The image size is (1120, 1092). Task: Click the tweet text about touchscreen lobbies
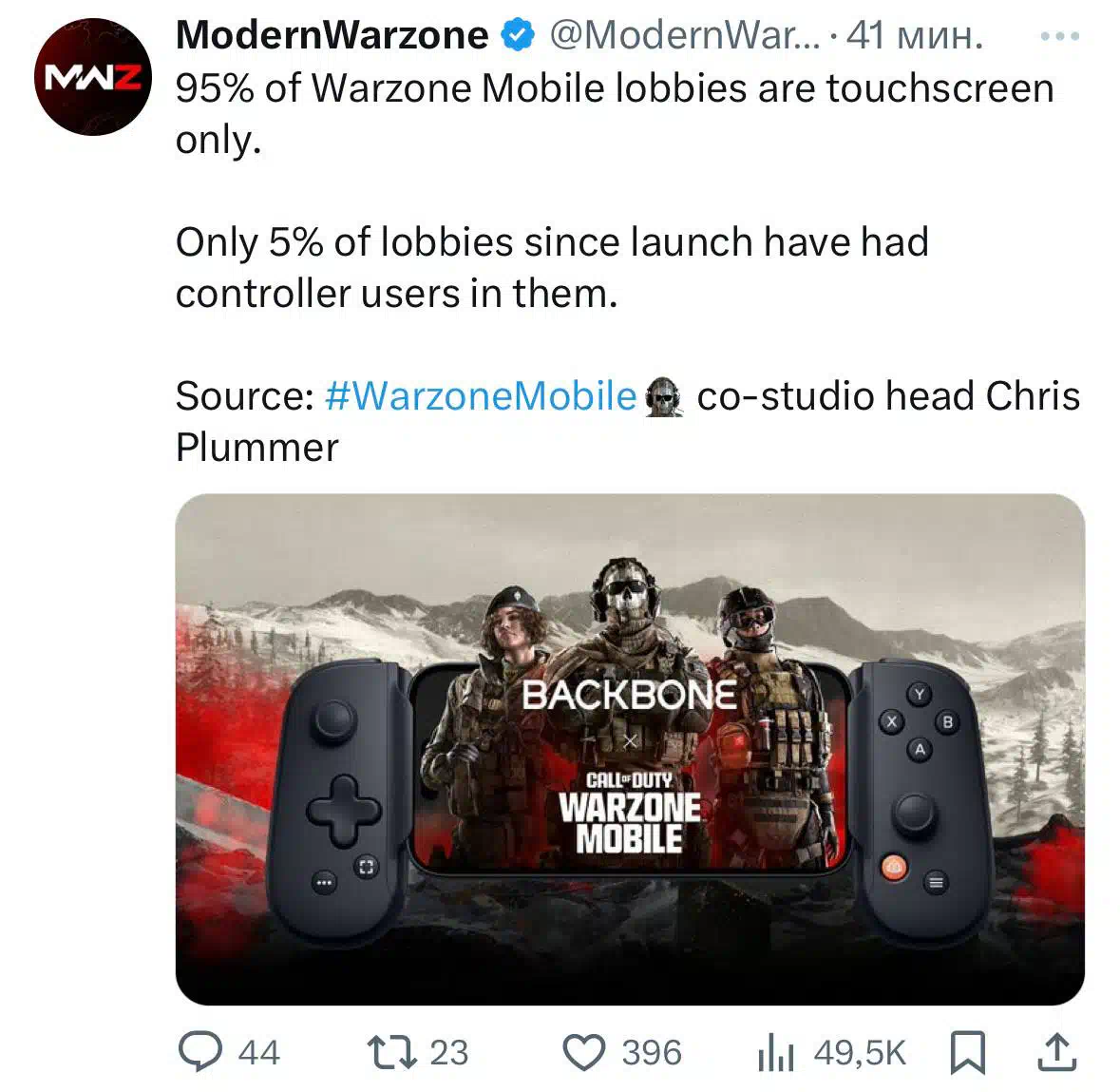pos(615,114)
